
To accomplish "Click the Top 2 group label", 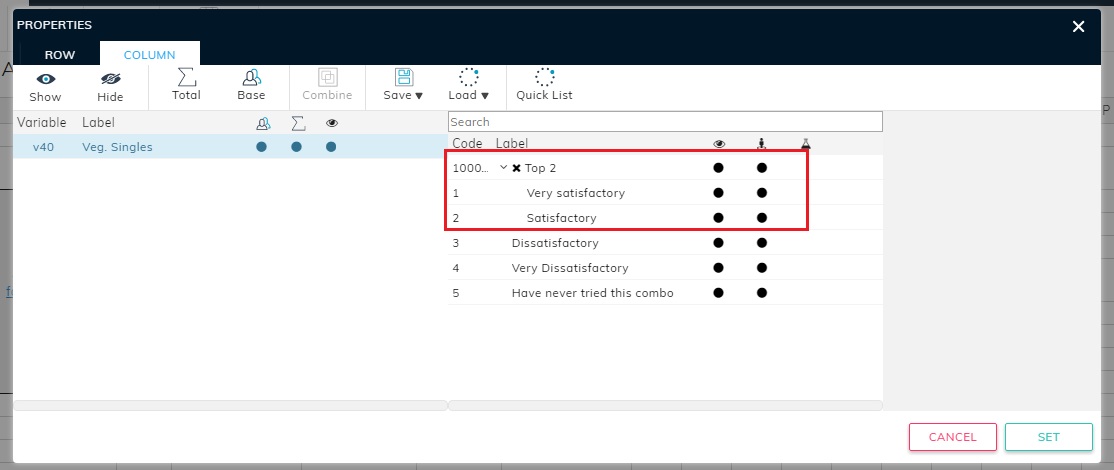I will (x=541, y=168).
